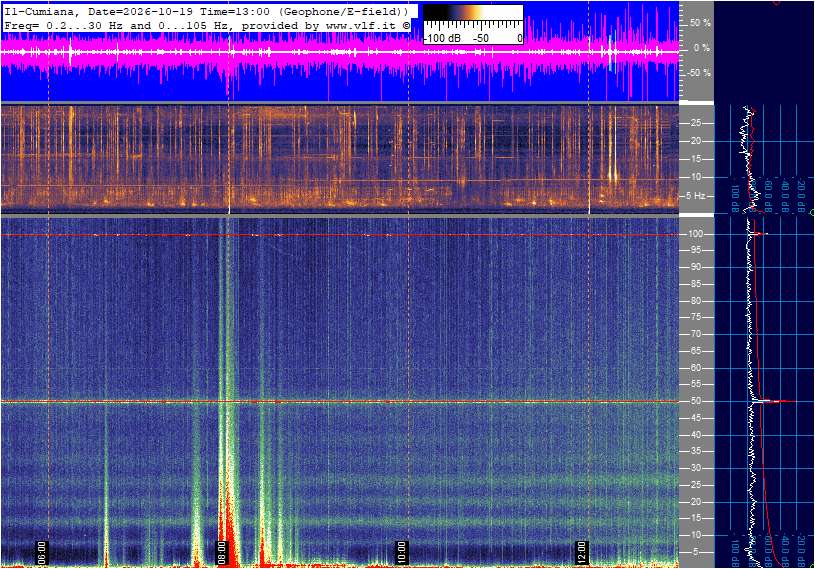Click the '10' label on the upper spectrogram axis

695,177
